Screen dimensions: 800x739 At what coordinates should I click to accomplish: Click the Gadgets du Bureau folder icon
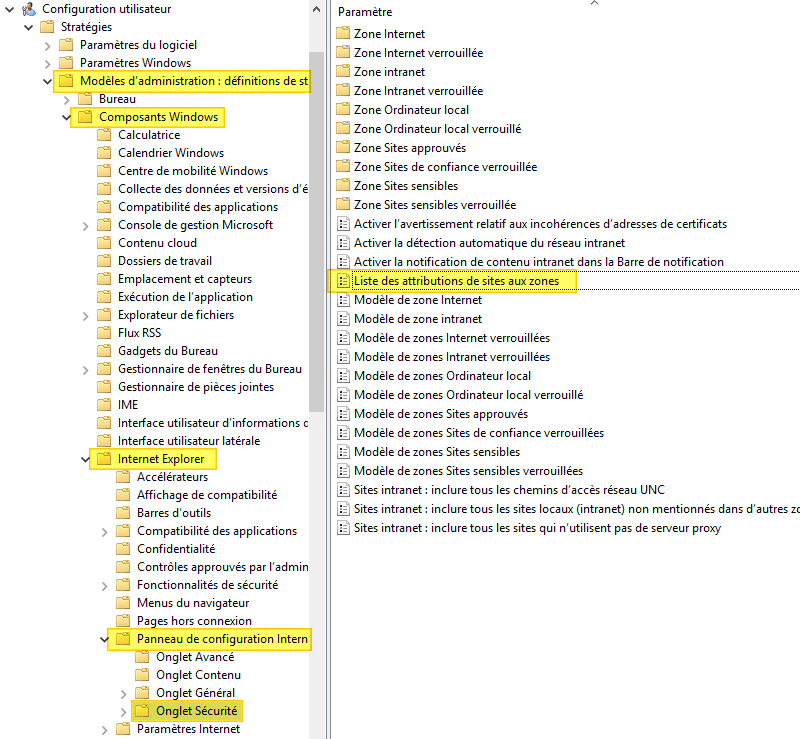(x=104, y=351)
